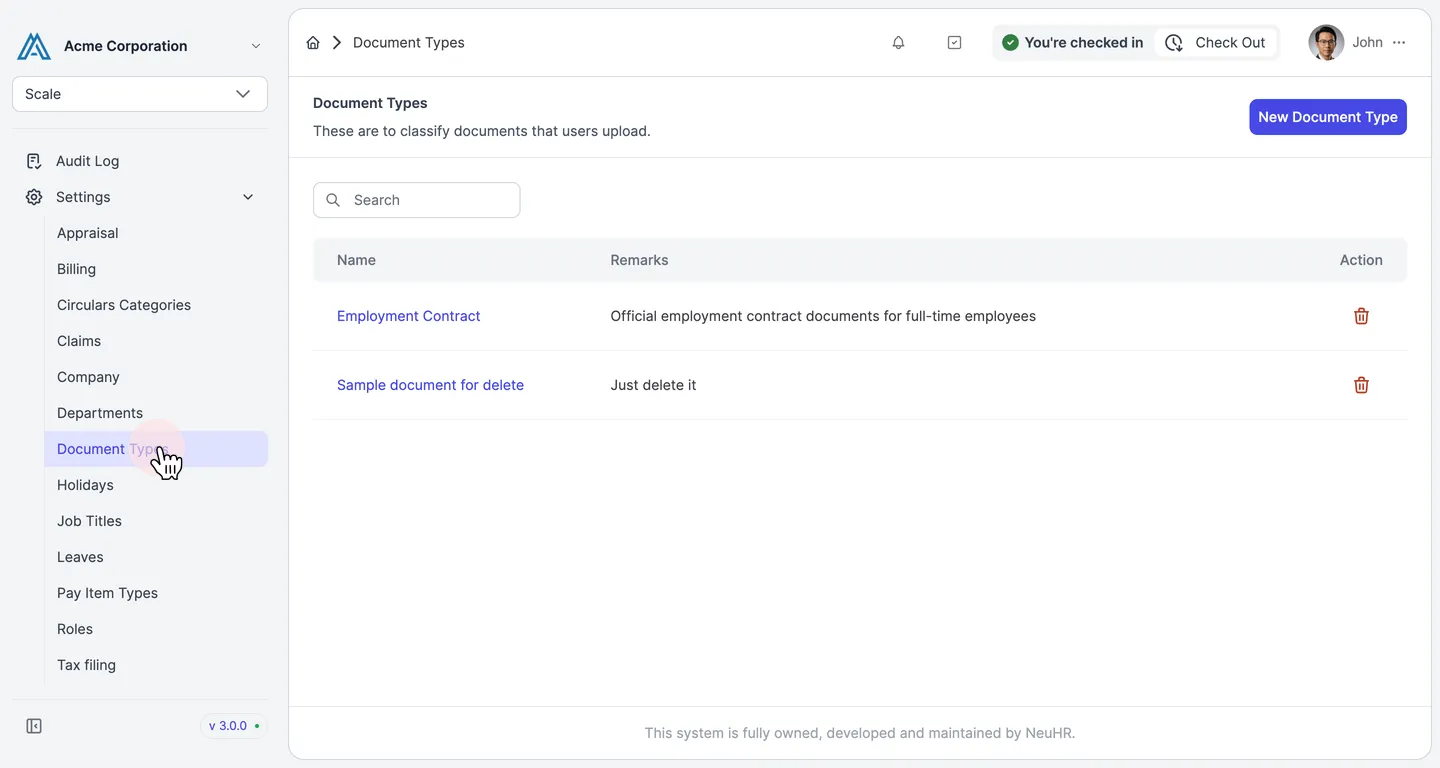This screenshot has height=768, width=1440.
Task: Go to Billing settings
Action: (76, 269)
